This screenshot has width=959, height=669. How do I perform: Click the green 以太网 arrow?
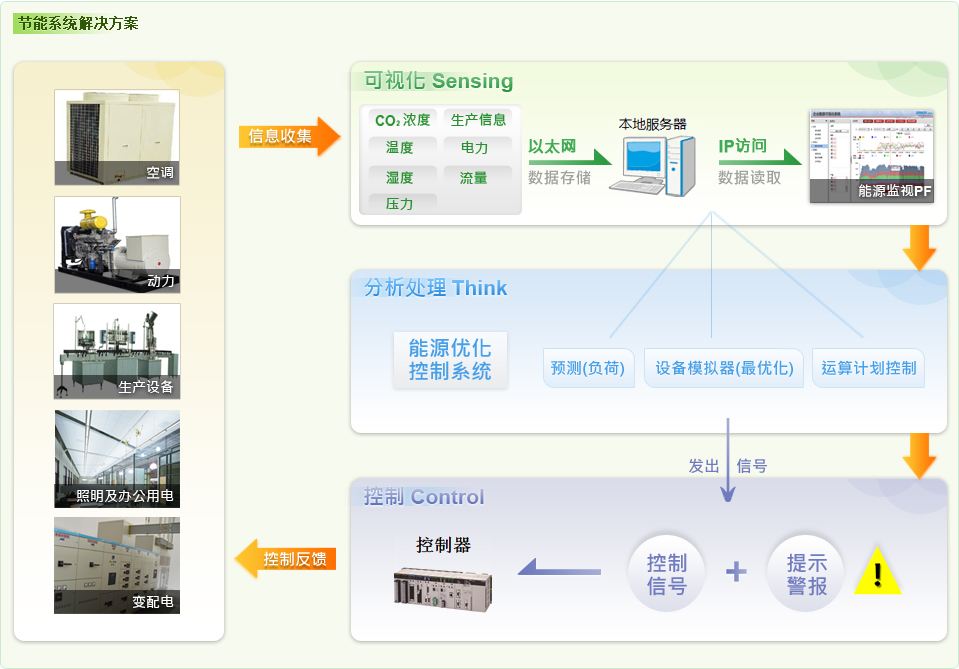point(568,155)
